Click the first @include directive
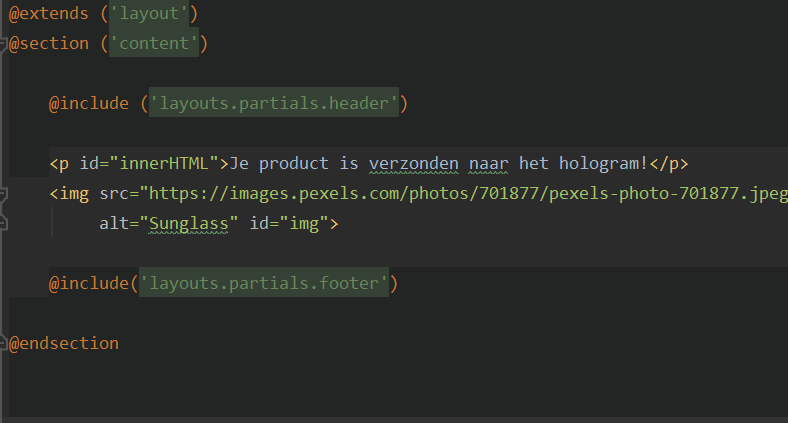This screenshot has height=423, width=788. pyautogui.click(x=89, y=103)
